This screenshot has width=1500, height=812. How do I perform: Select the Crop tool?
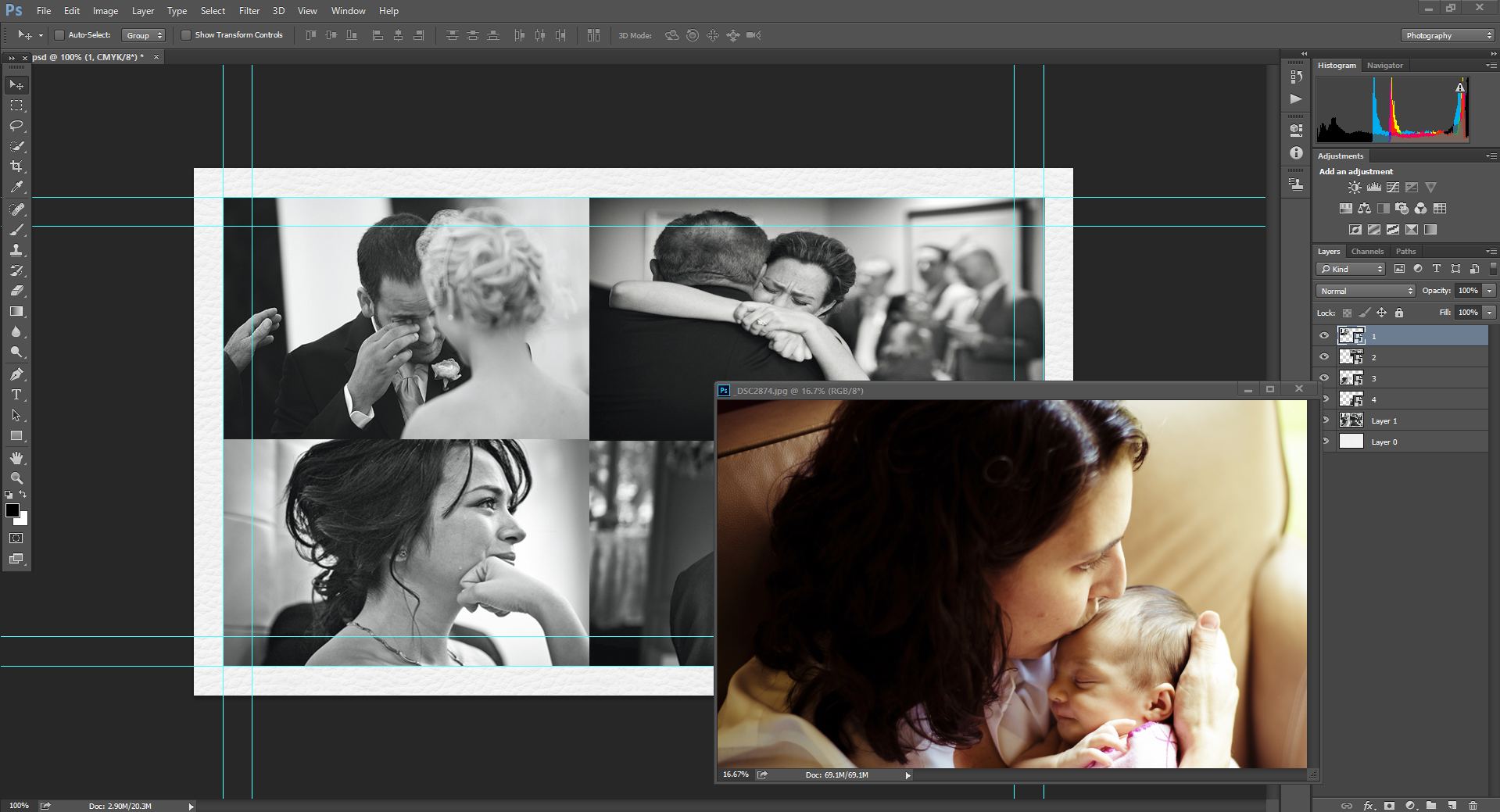16,166
